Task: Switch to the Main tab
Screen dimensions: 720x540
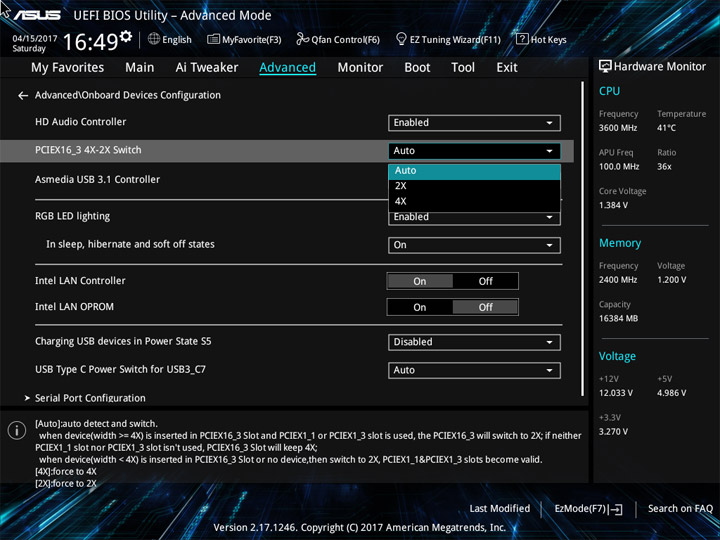Action: pyautogui.click(x=140, y=68)
